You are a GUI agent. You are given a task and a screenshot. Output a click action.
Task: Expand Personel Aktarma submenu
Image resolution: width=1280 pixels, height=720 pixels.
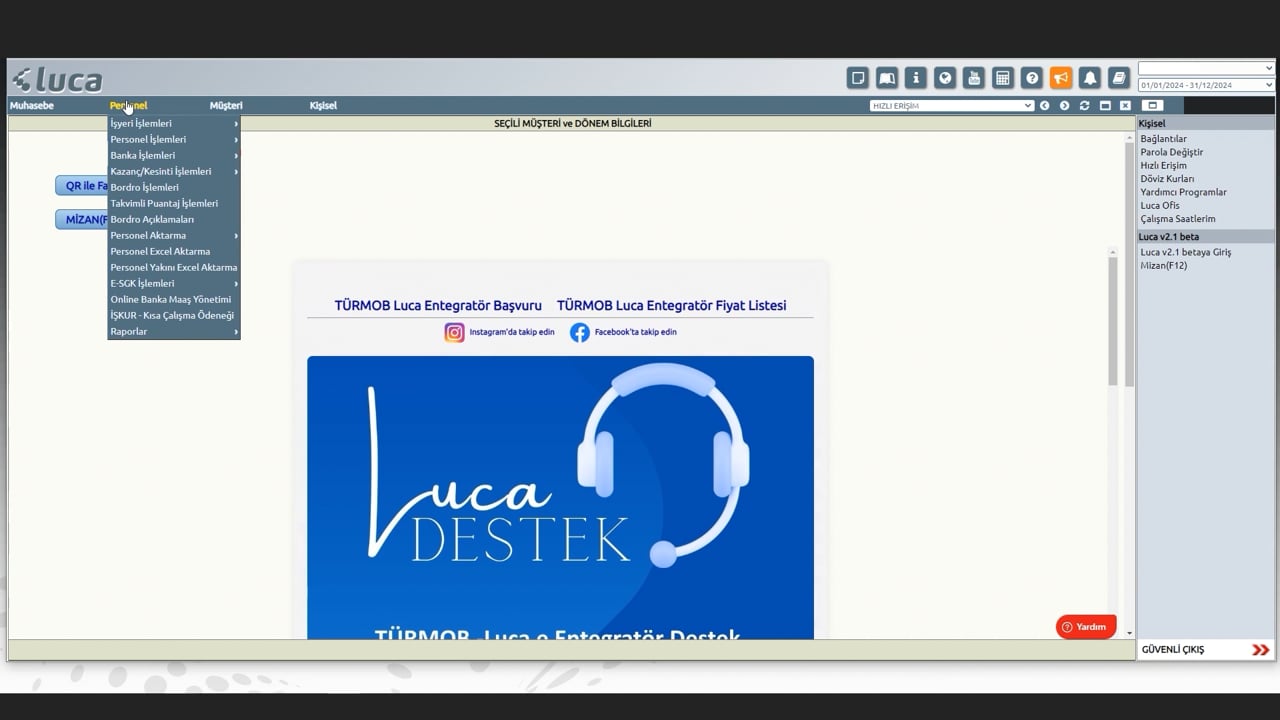(174, 235)
